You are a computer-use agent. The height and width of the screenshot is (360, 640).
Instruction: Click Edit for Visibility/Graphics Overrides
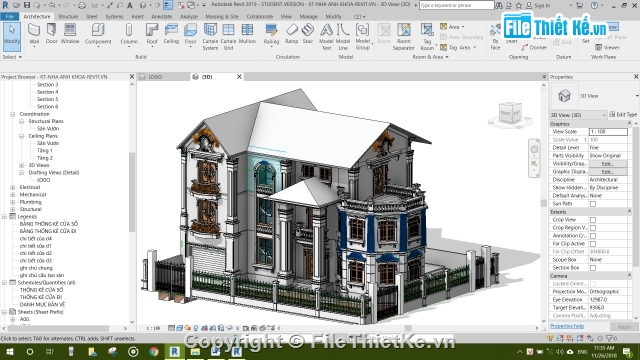coord(608,164)
